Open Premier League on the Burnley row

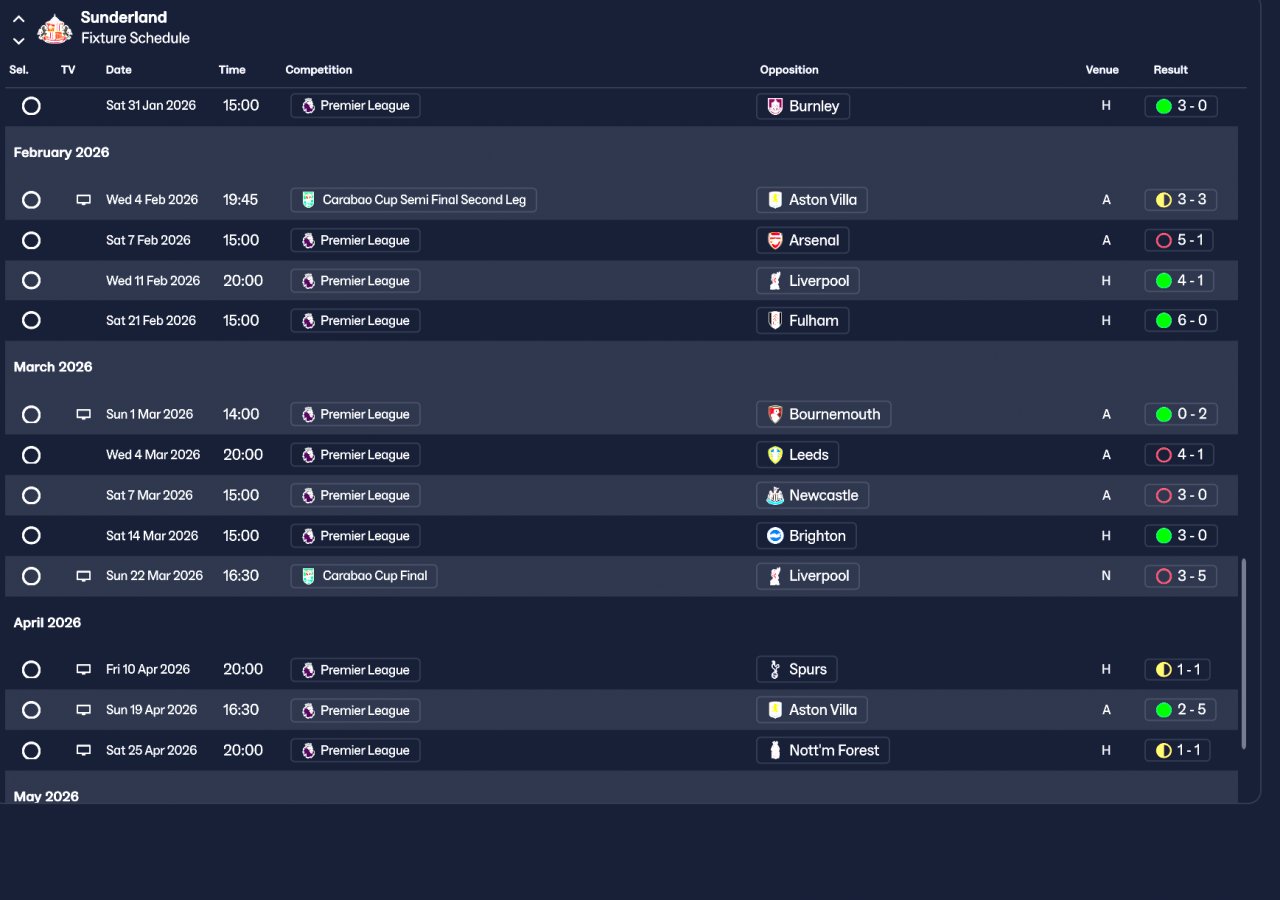tap(355, 106)
